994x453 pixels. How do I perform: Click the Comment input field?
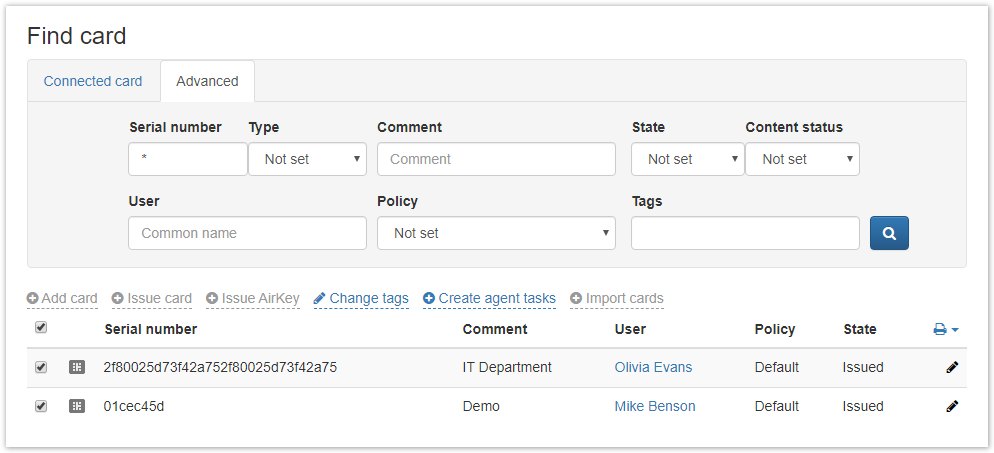click(496, 159)
